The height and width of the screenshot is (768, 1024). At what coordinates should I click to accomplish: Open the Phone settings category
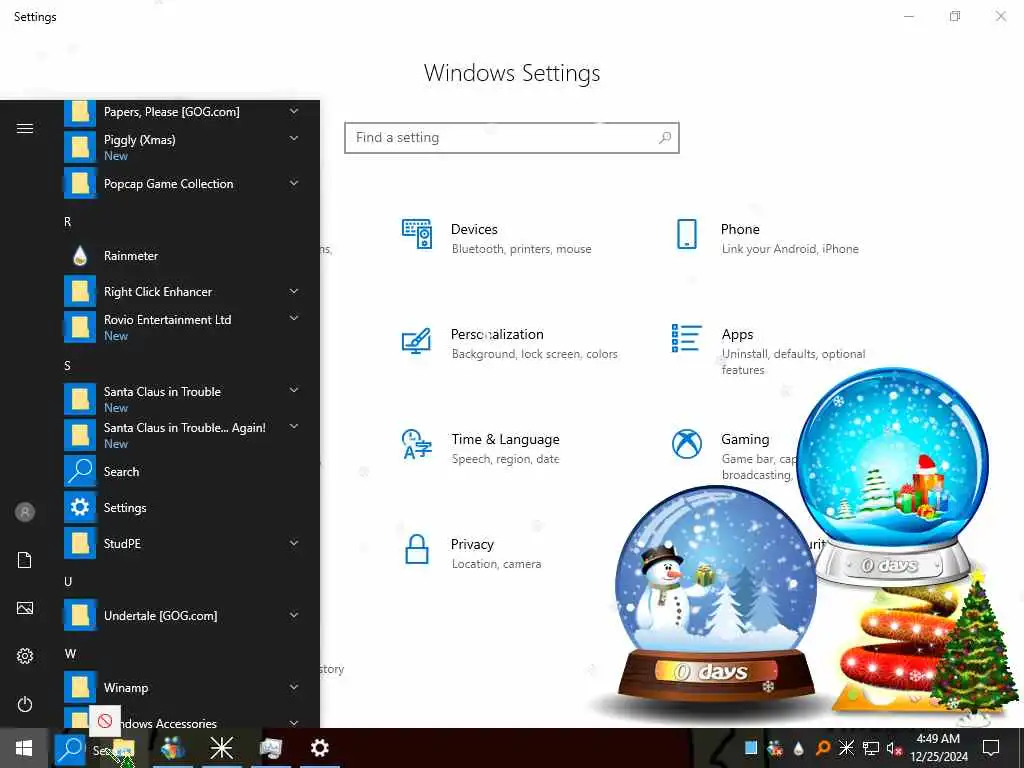coord(765,238)
